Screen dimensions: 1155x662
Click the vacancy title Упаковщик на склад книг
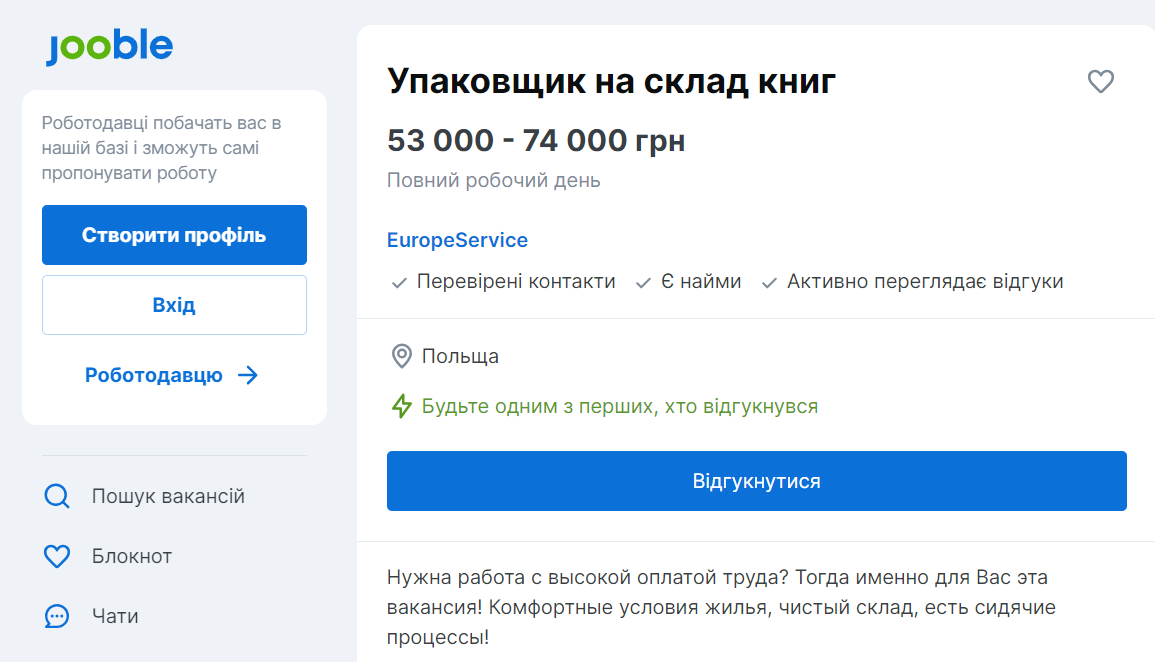611,82
